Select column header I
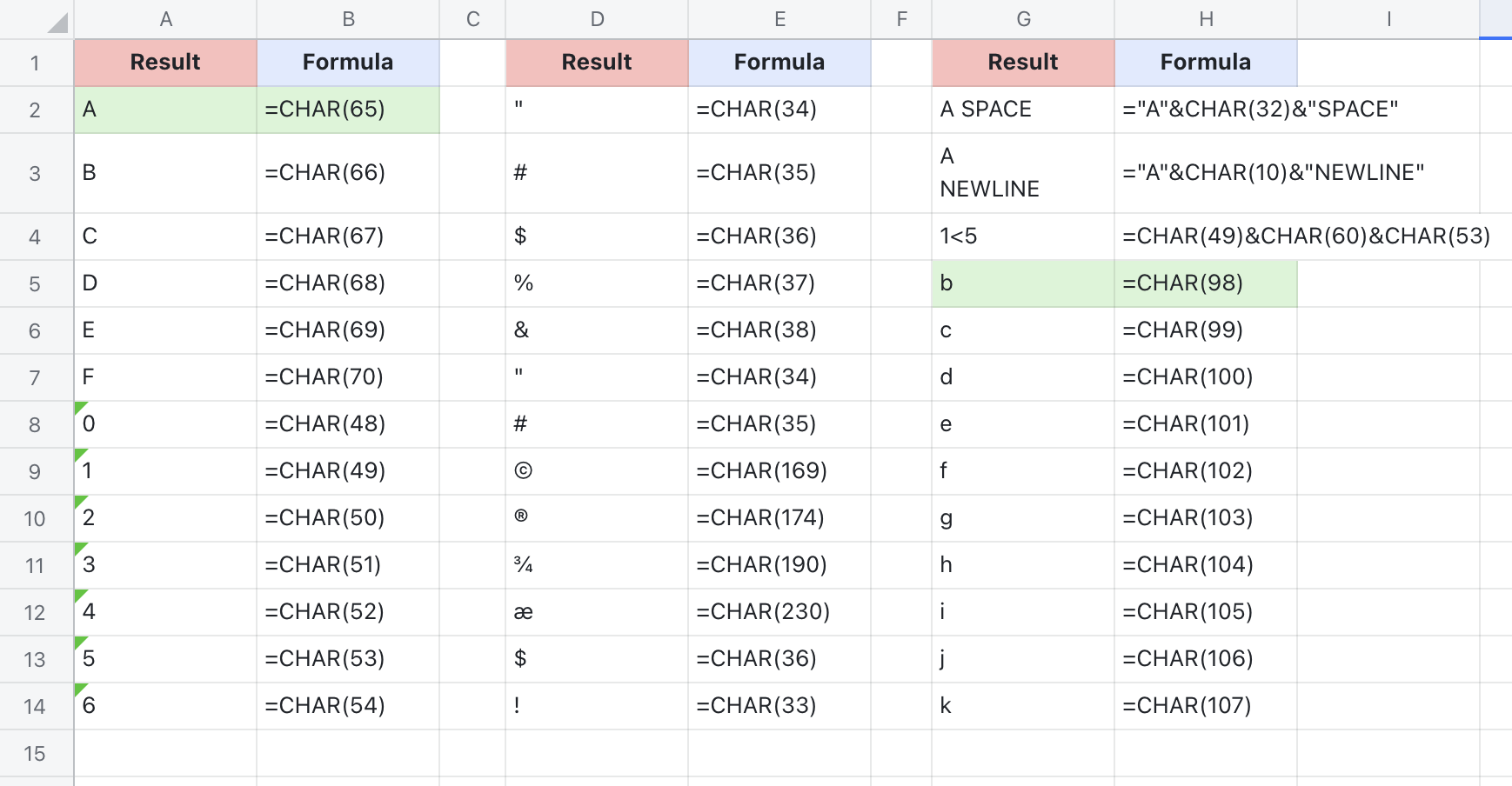The height and width of the screenshot is (786, 1512). coord(1388,17)
